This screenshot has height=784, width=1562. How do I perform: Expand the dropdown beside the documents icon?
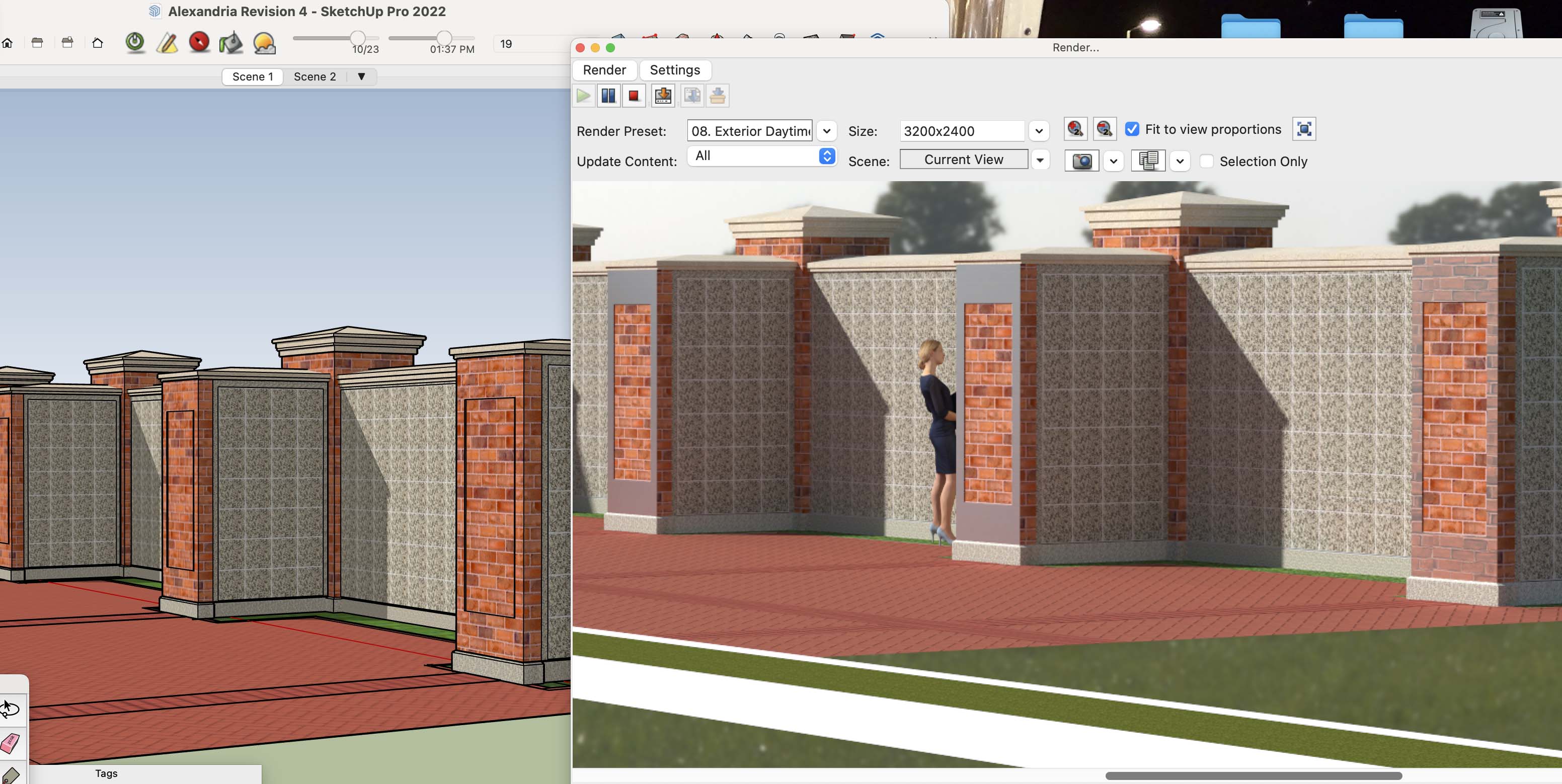1180,162
